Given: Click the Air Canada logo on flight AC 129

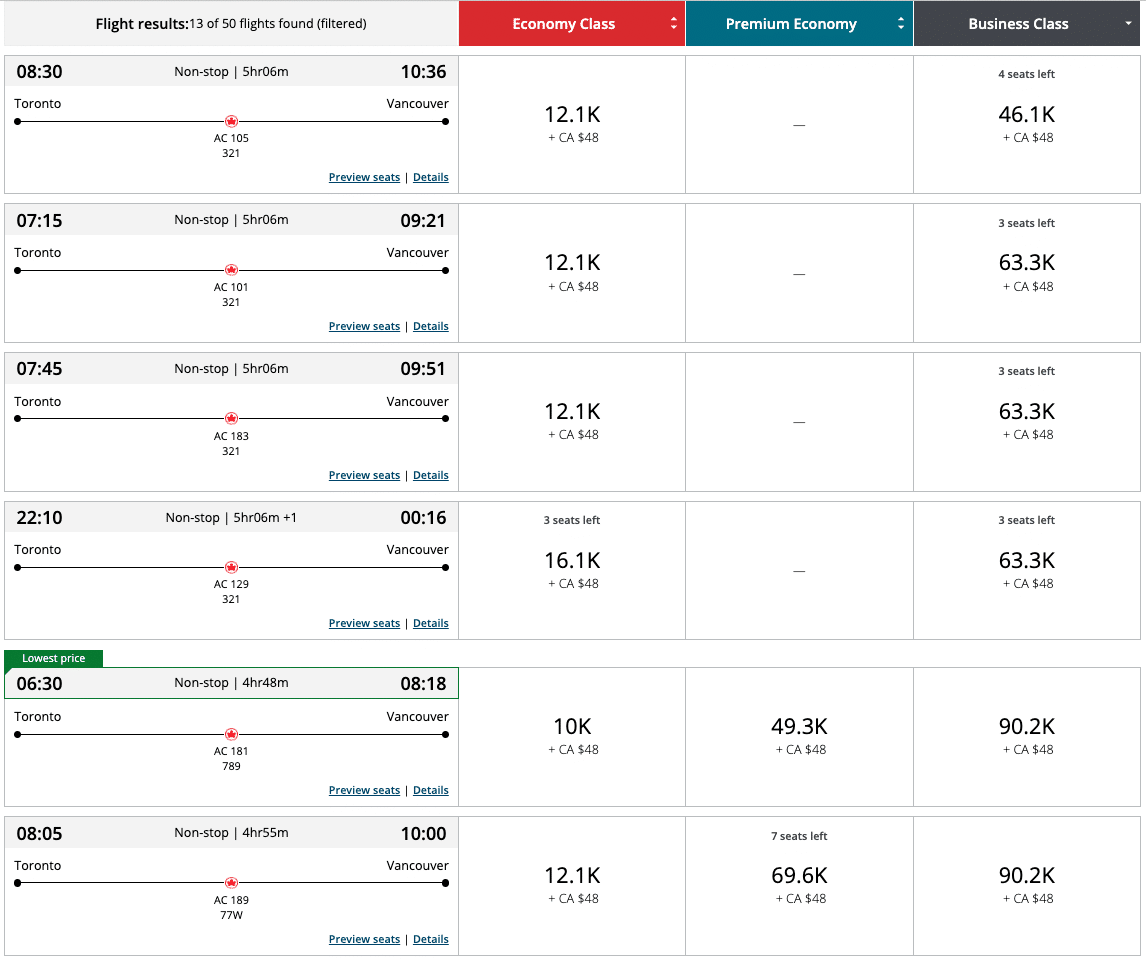Looking at the screenshot, I should (x=231, y=567).
